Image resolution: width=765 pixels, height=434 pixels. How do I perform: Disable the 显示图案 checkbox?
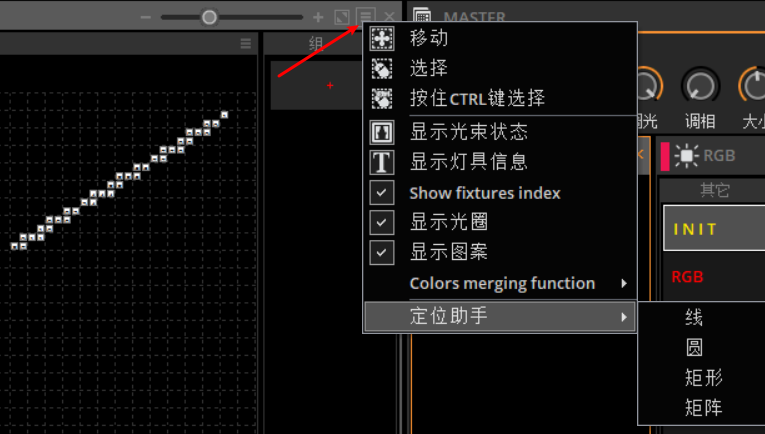click(x=382, y=252)
